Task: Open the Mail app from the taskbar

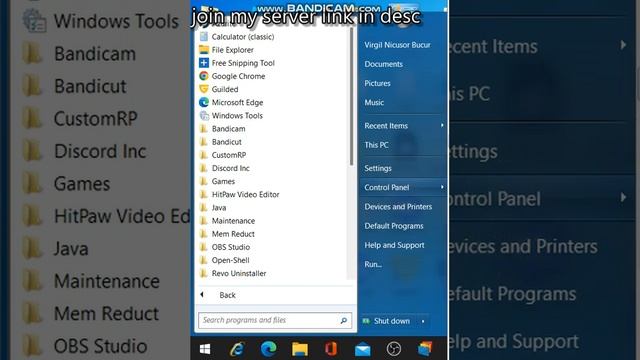Action: point(362,349)
